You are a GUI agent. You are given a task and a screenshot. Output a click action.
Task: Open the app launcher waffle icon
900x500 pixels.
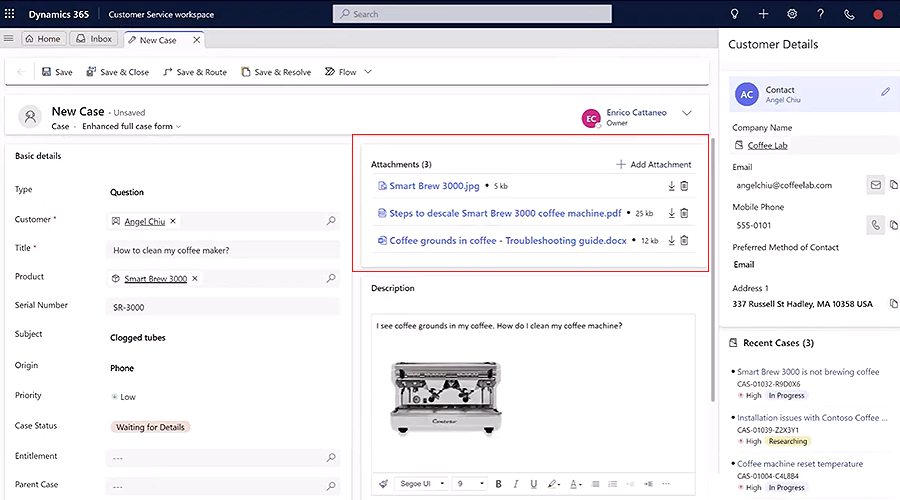click(10, 14)
